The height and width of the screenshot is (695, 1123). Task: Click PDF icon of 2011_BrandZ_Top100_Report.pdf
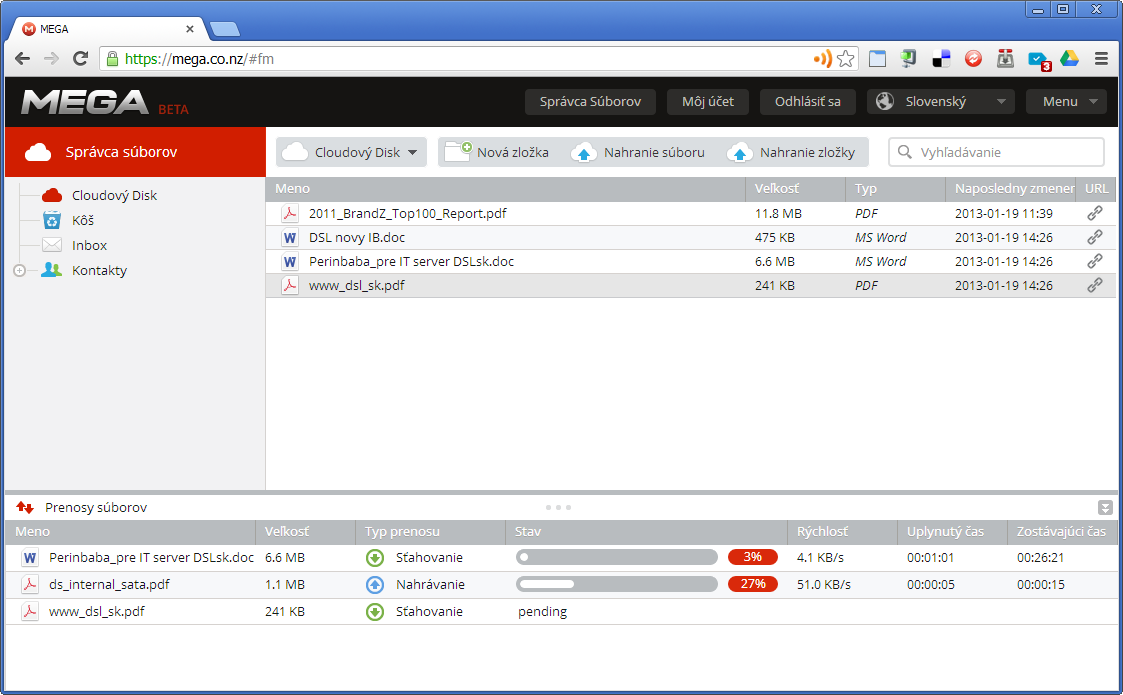[290, 213]
